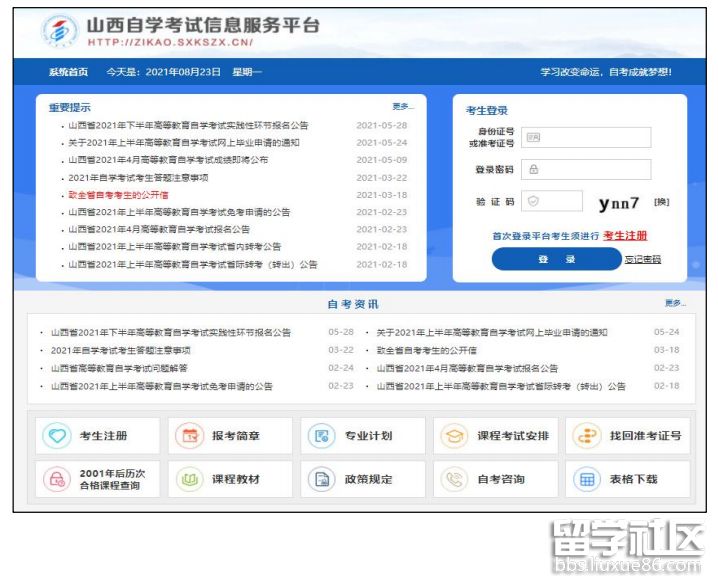Viewport: 718px width, 587px height.
Task: Open 致全省自考考生的公开信 in 自考资讯
Action: point(426,350)
